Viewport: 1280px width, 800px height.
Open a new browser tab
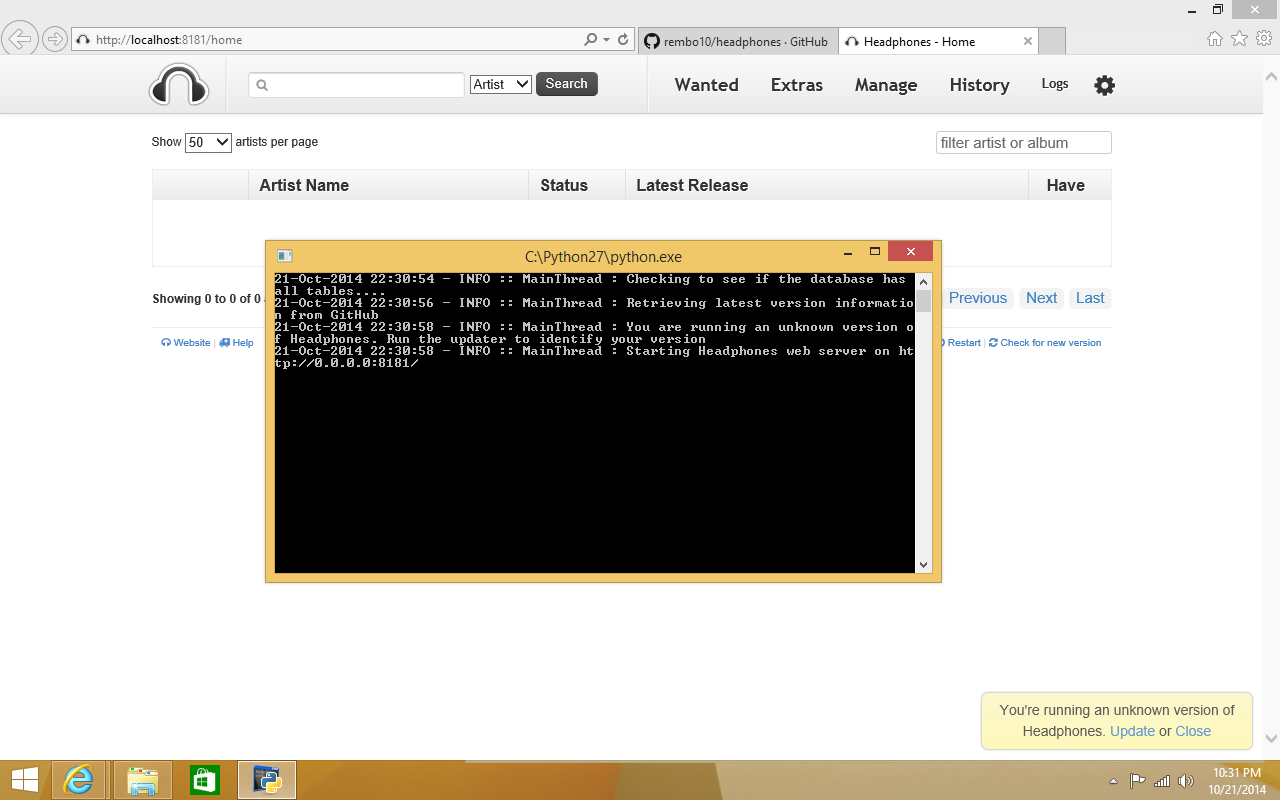pyautogui.click(x=1052, y=41)
